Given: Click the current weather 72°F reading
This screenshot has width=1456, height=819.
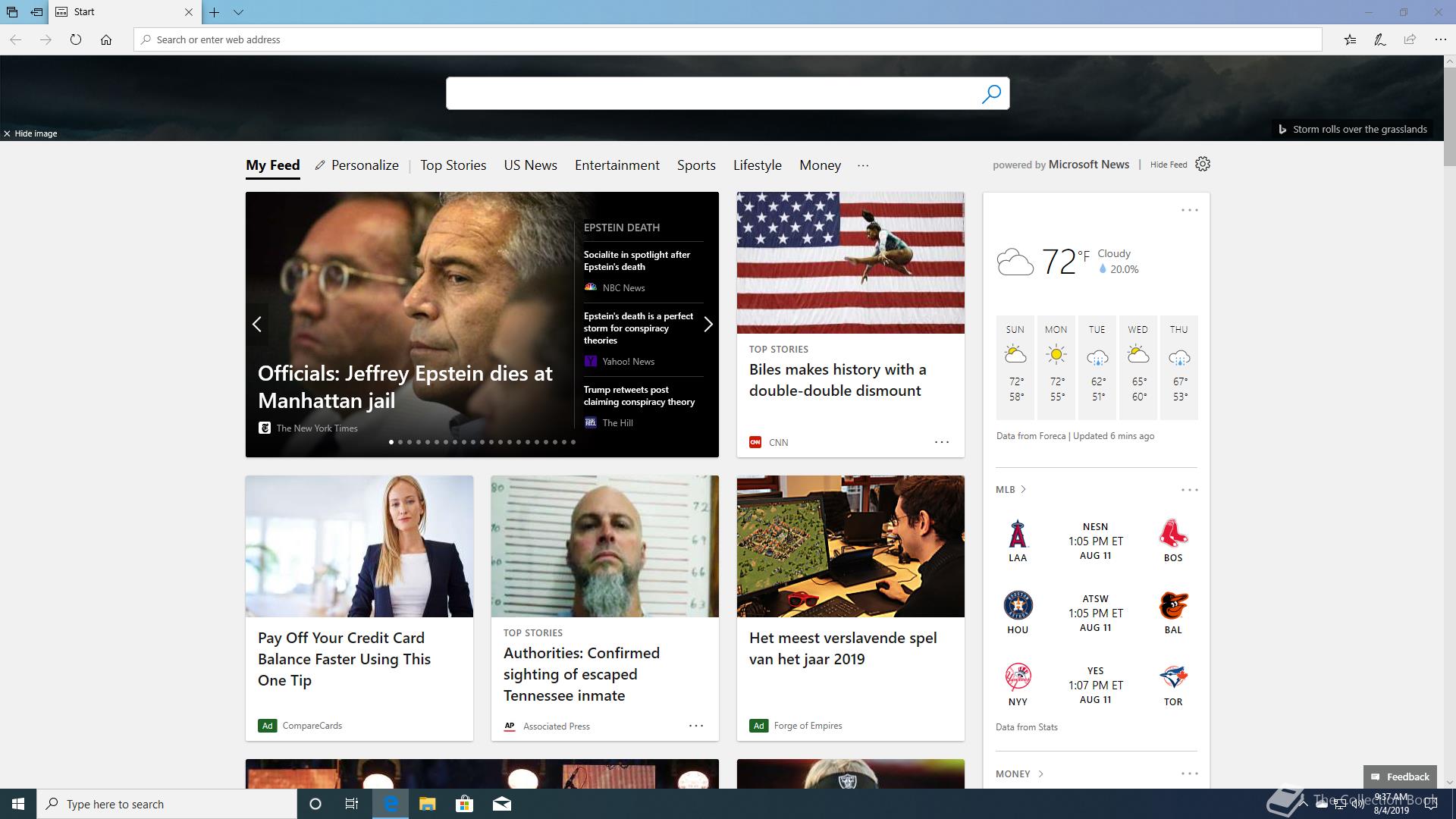Looking at the screenshot, I should [x=1065, y=262].
